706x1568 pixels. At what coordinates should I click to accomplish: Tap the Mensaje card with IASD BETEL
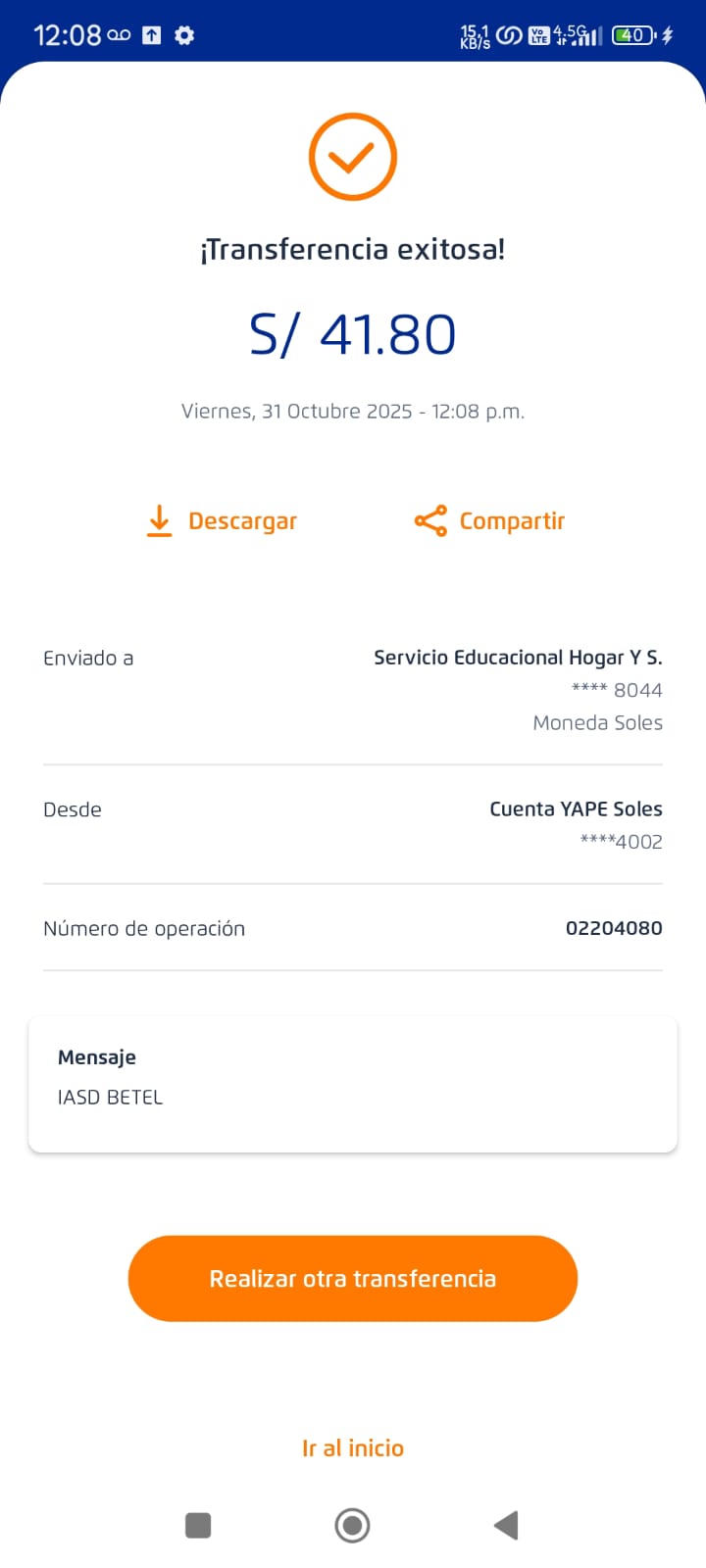352,1084
